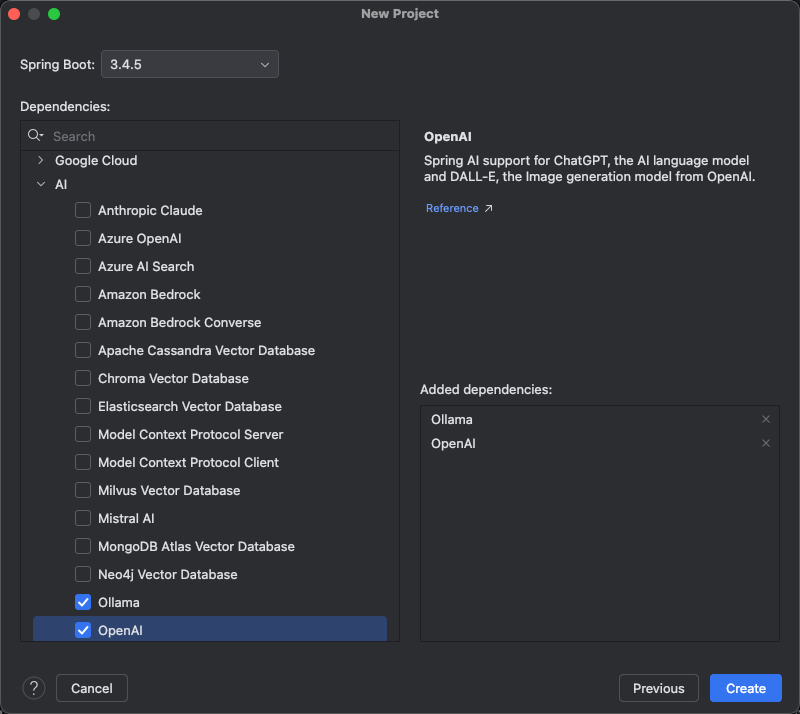Expand the Google Cloud category
This screenshot has width=800, height=714.
coord(41,160)
